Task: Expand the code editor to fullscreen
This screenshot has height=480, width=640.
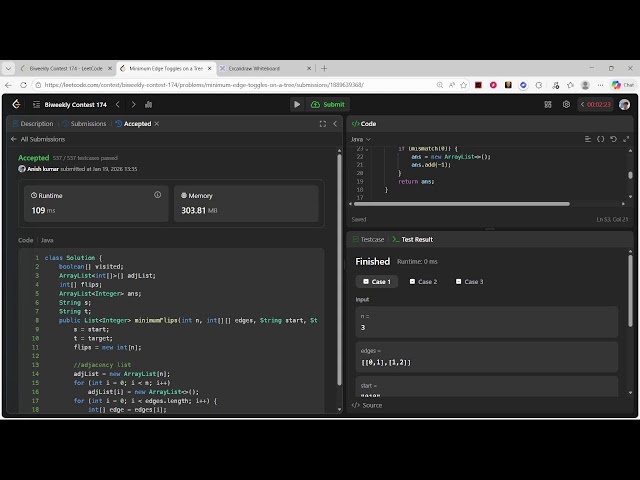Action: tap(626, 139)
